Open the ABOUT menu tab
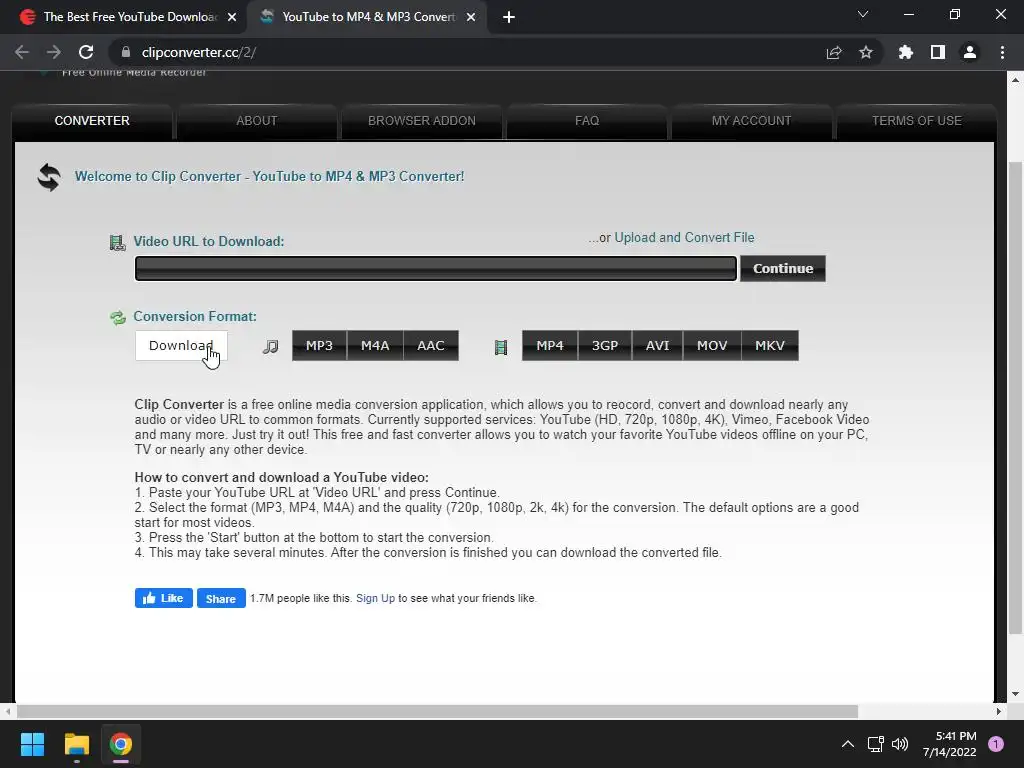The height and width of the screenshot is (768, 1024). [257, 121]
